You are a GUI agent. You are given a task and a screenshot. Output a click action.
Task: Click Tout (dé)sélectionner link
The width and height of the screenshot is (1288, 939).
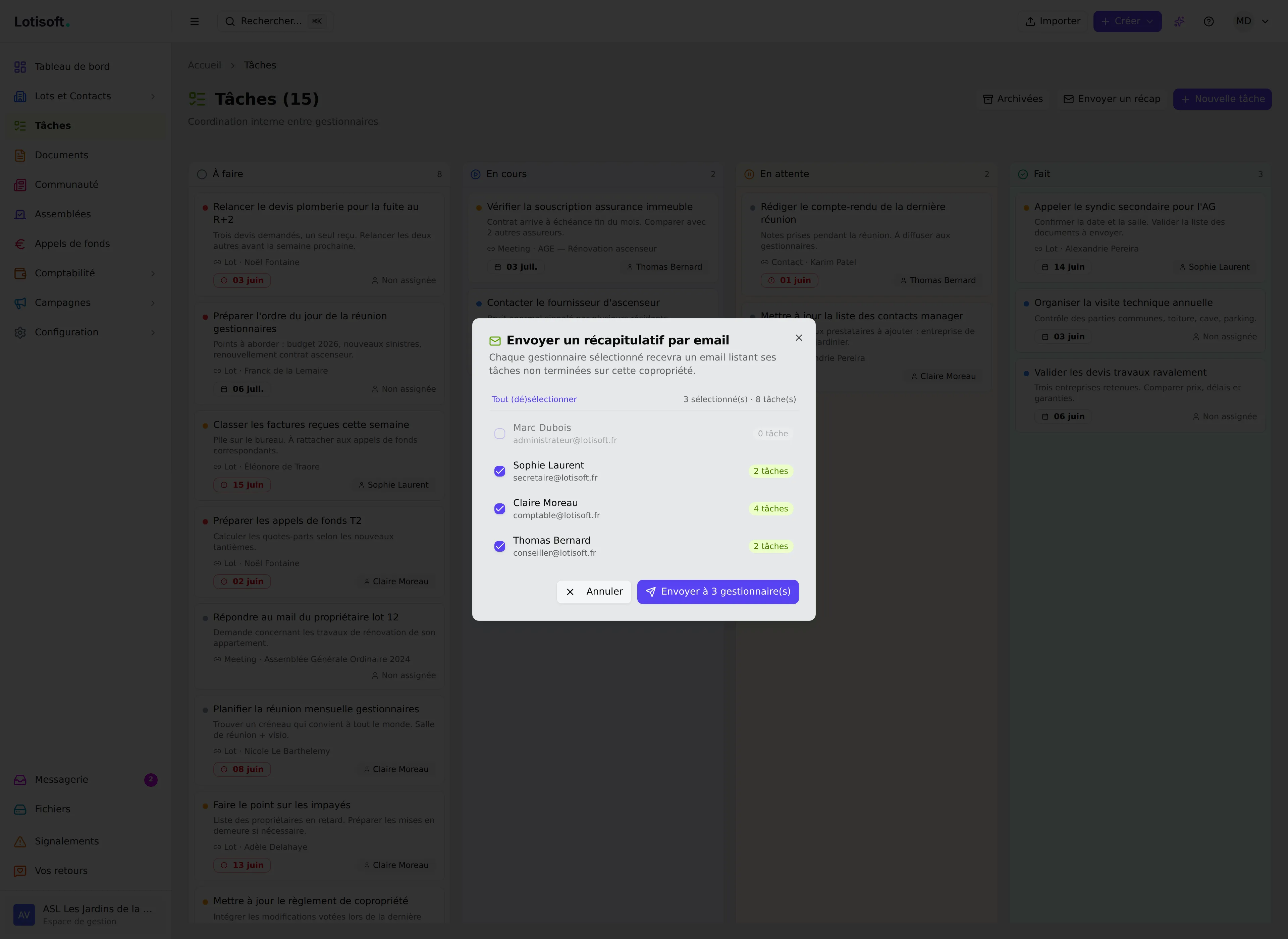pyautogui.click(x=534, y=399)
